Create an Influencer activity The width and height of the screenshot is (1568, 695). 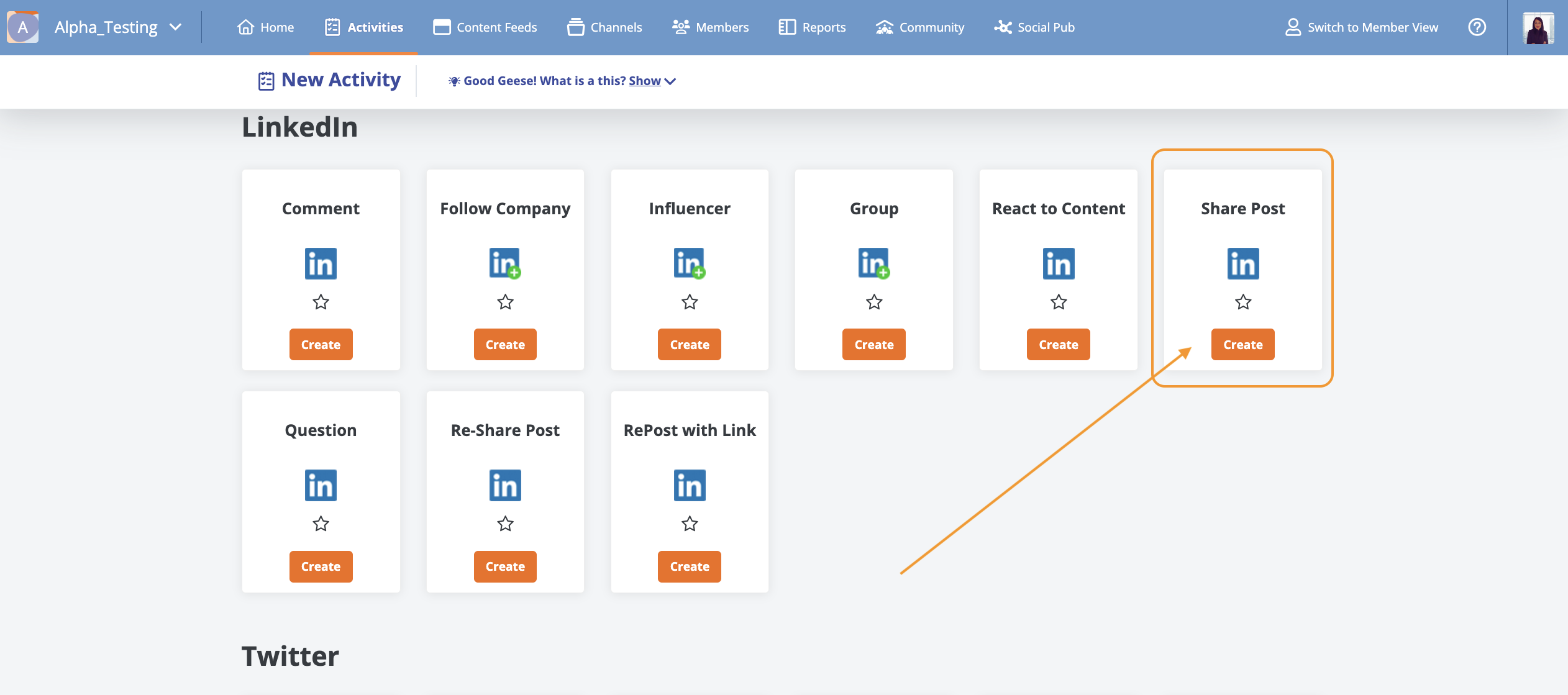point(690,345)
